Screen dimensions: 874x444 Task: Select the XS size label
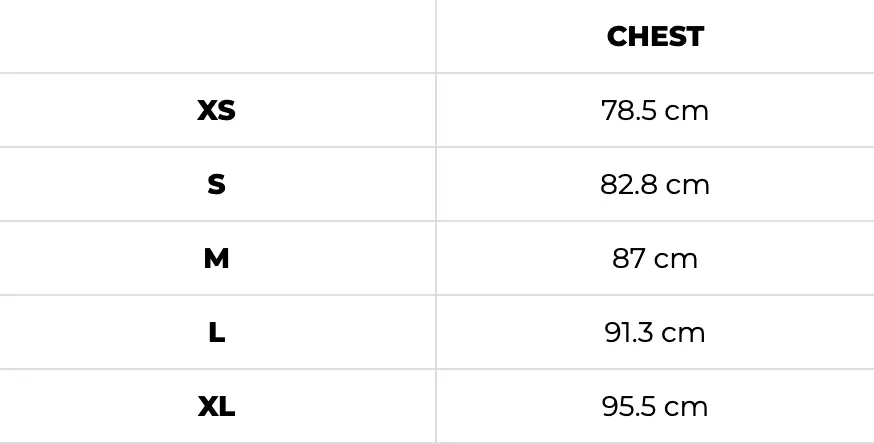(x=217, y=110)
